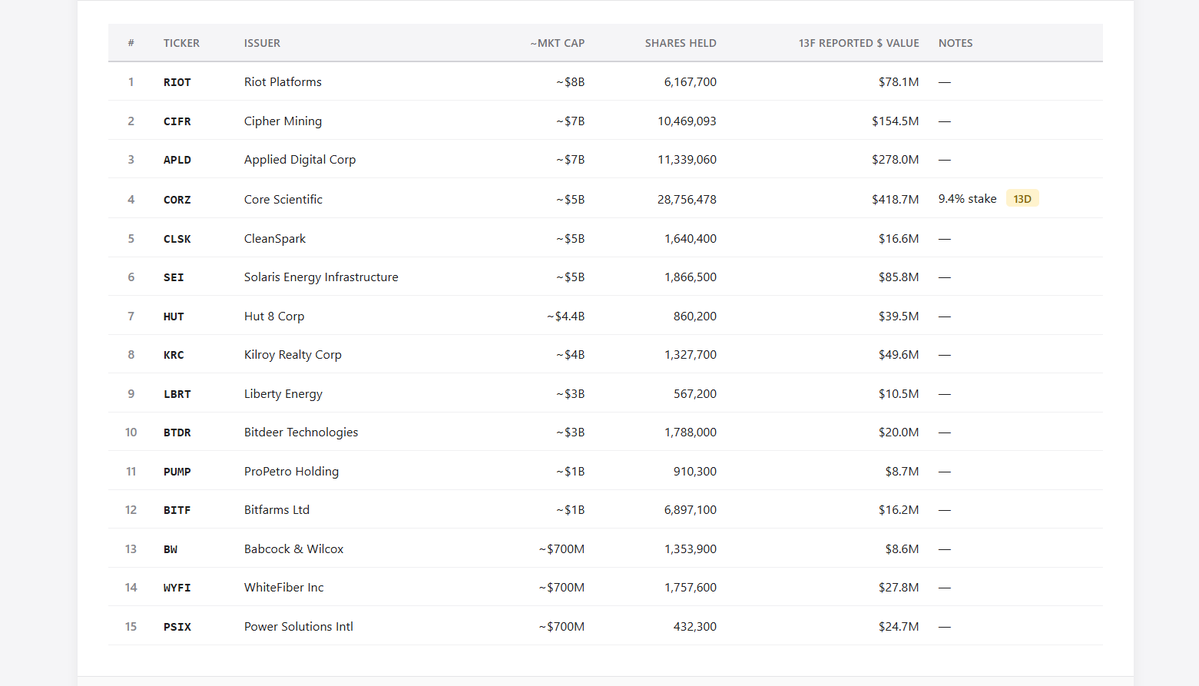The height and width of the screenshot is (686, 1199).
Task: Click the 13F REPORTED $ VALUE header
Action: [x=859, y=43]
